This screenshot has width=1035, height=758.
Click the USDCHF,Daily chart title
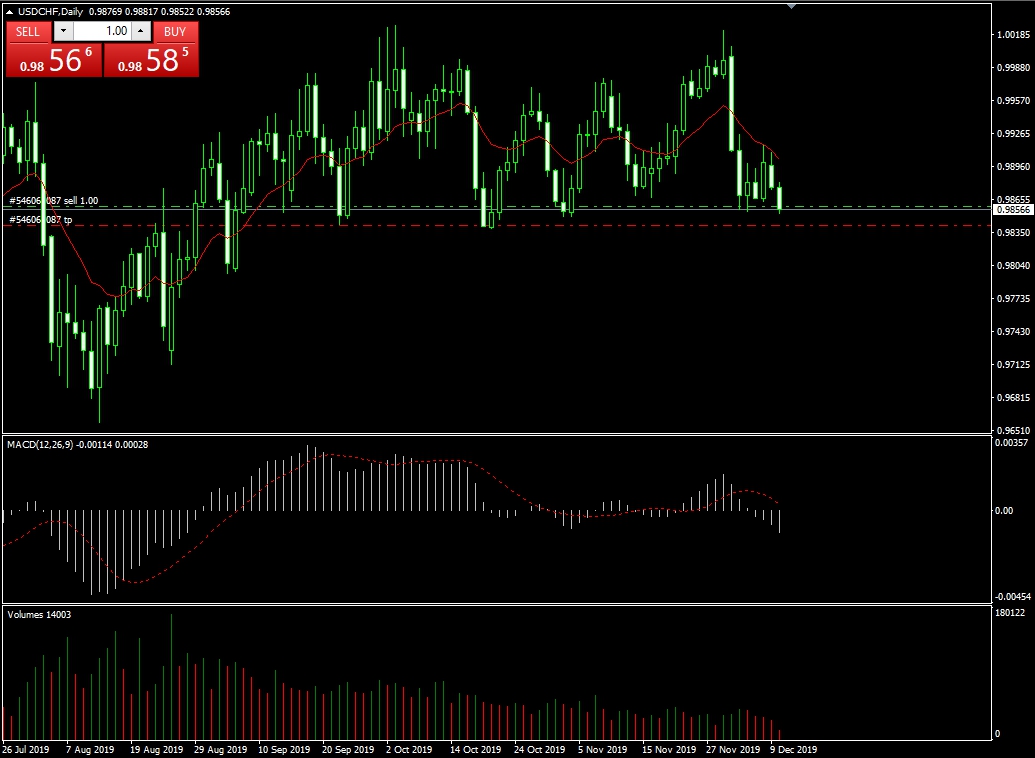(x=51, y=10)
